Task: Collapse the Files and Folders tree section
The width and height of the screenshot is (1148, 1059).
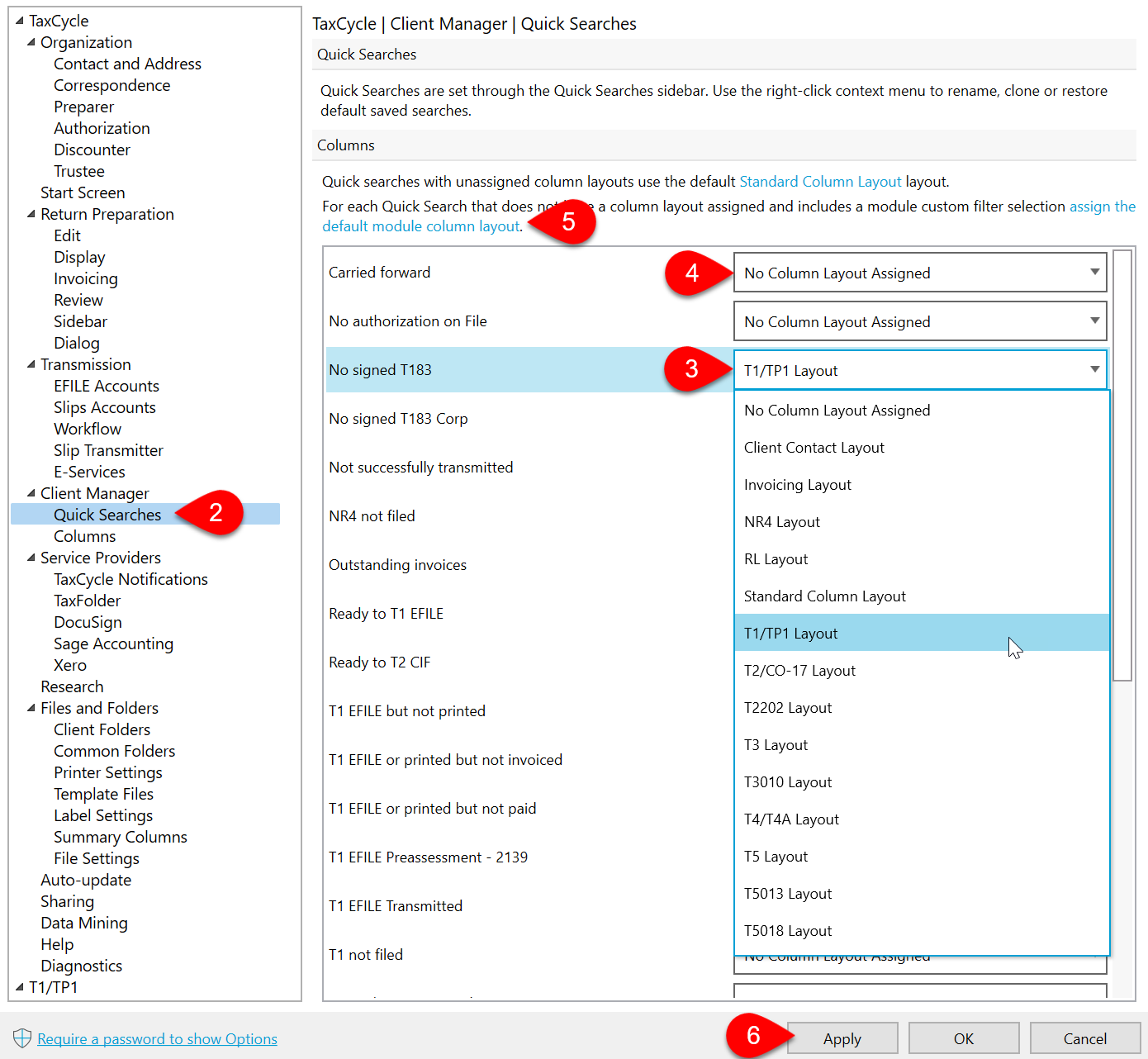Action: point(31,708)
